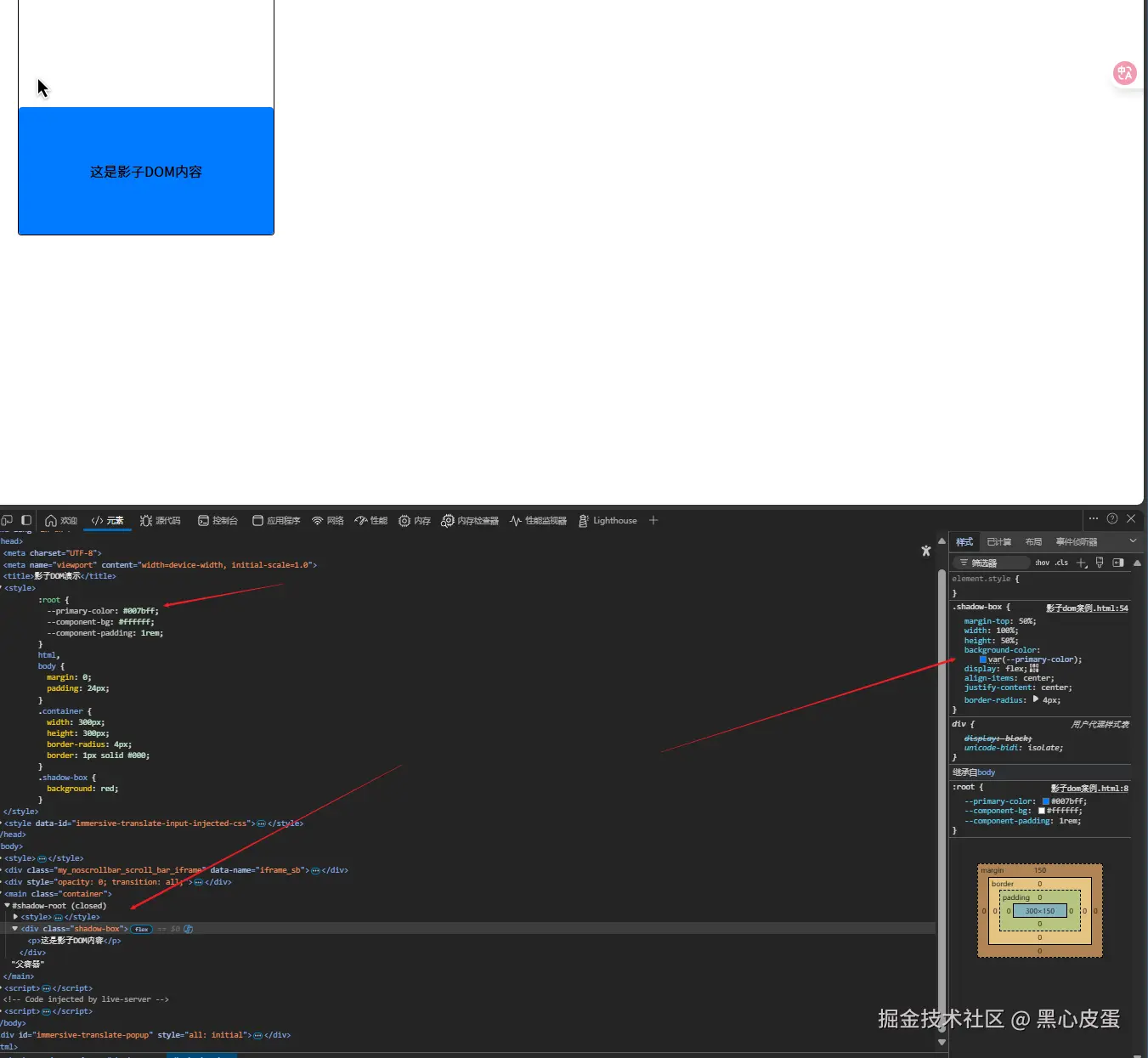Open the 应用程序 (Application) tab

276,520
